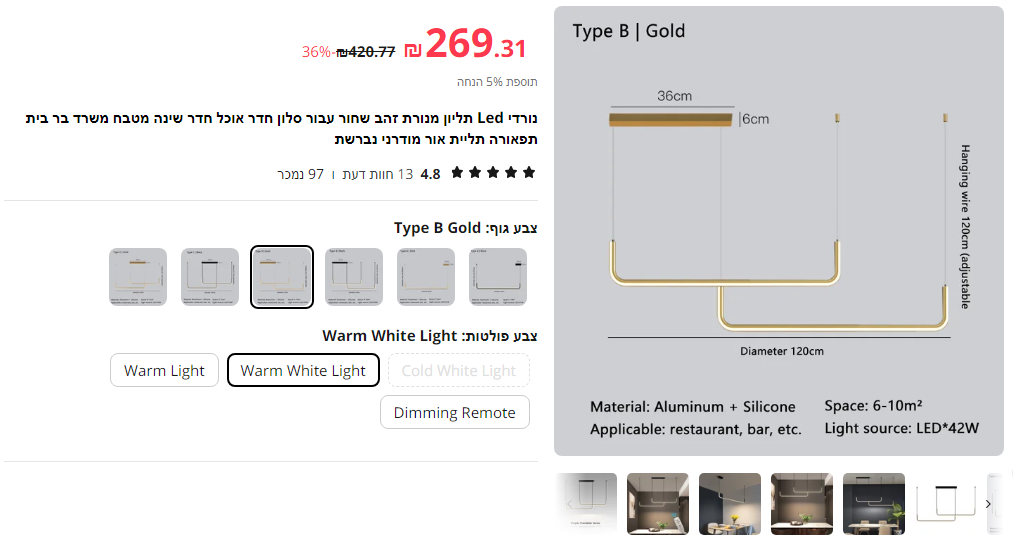1013x544 pixels.
Task: Open thumbnail showing lamp with remote control
Action: tap(658, 504)
